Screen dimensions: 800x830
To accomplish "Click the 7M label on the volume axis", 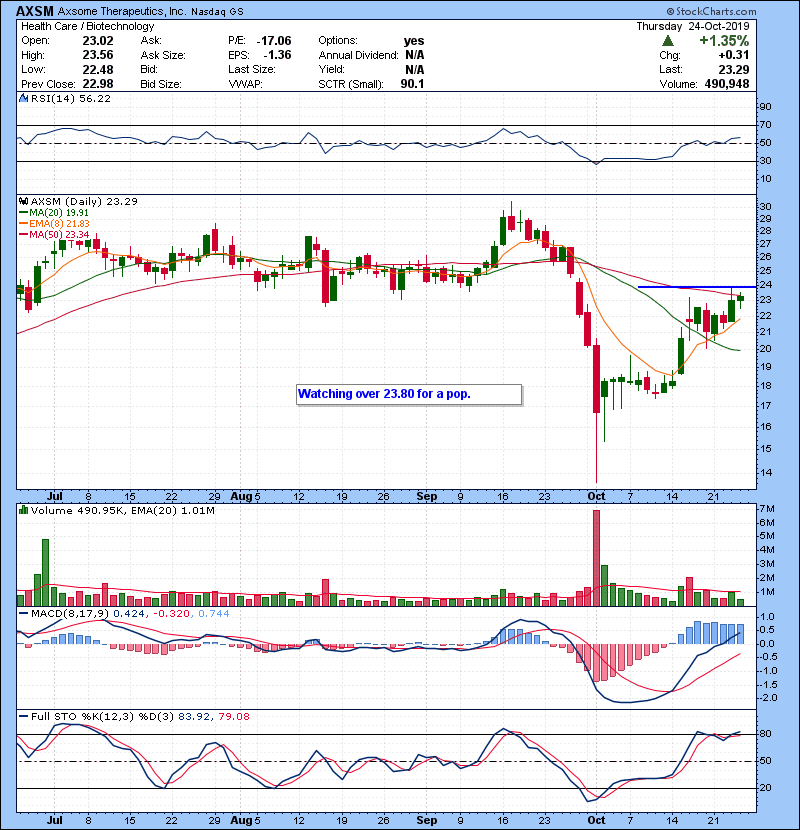I will tap(767, 509).
